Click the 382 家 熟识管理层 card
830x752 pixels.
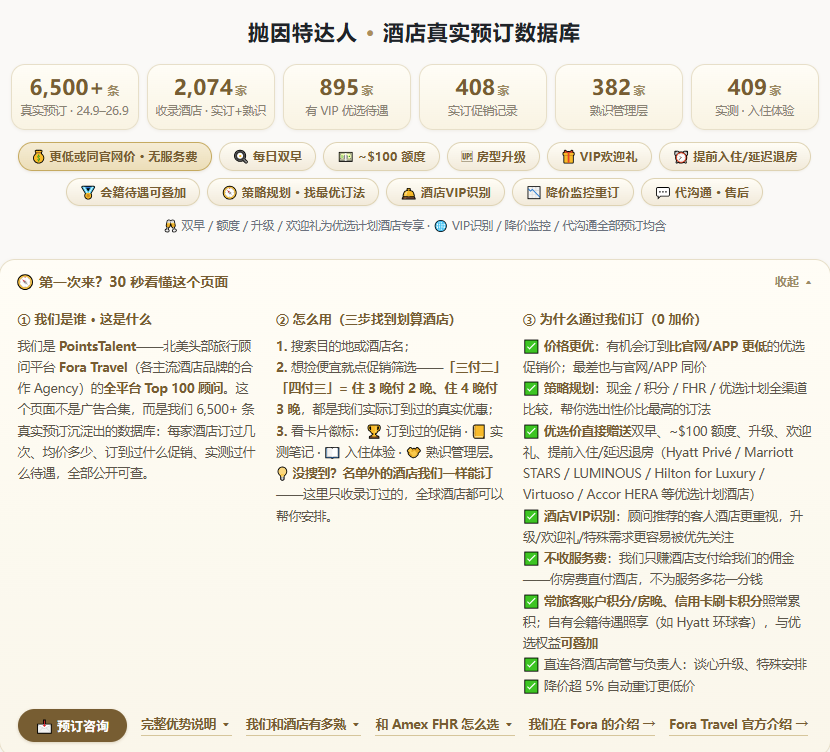tap(619, 97)
